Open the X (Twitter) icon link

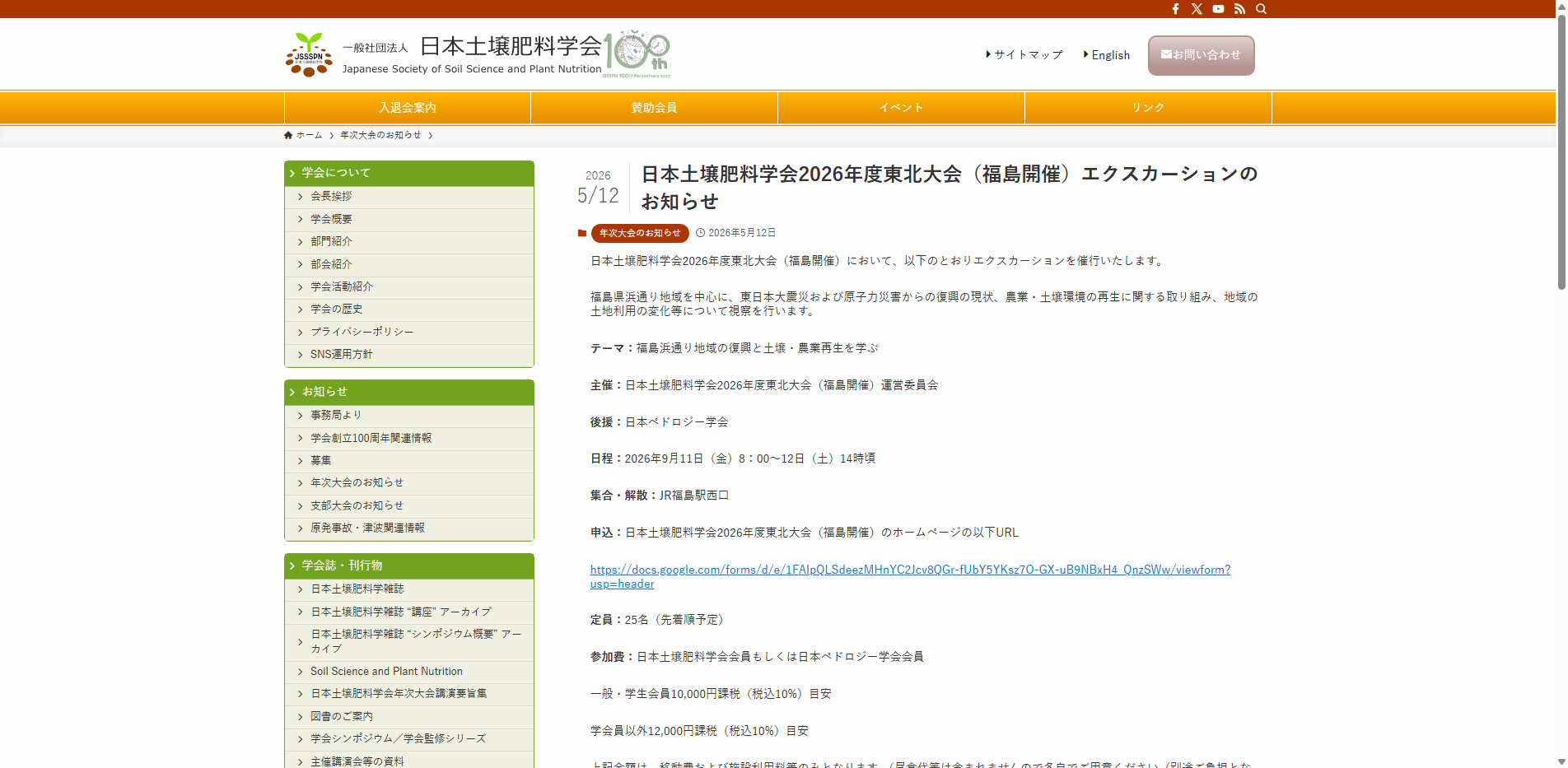1197,9
